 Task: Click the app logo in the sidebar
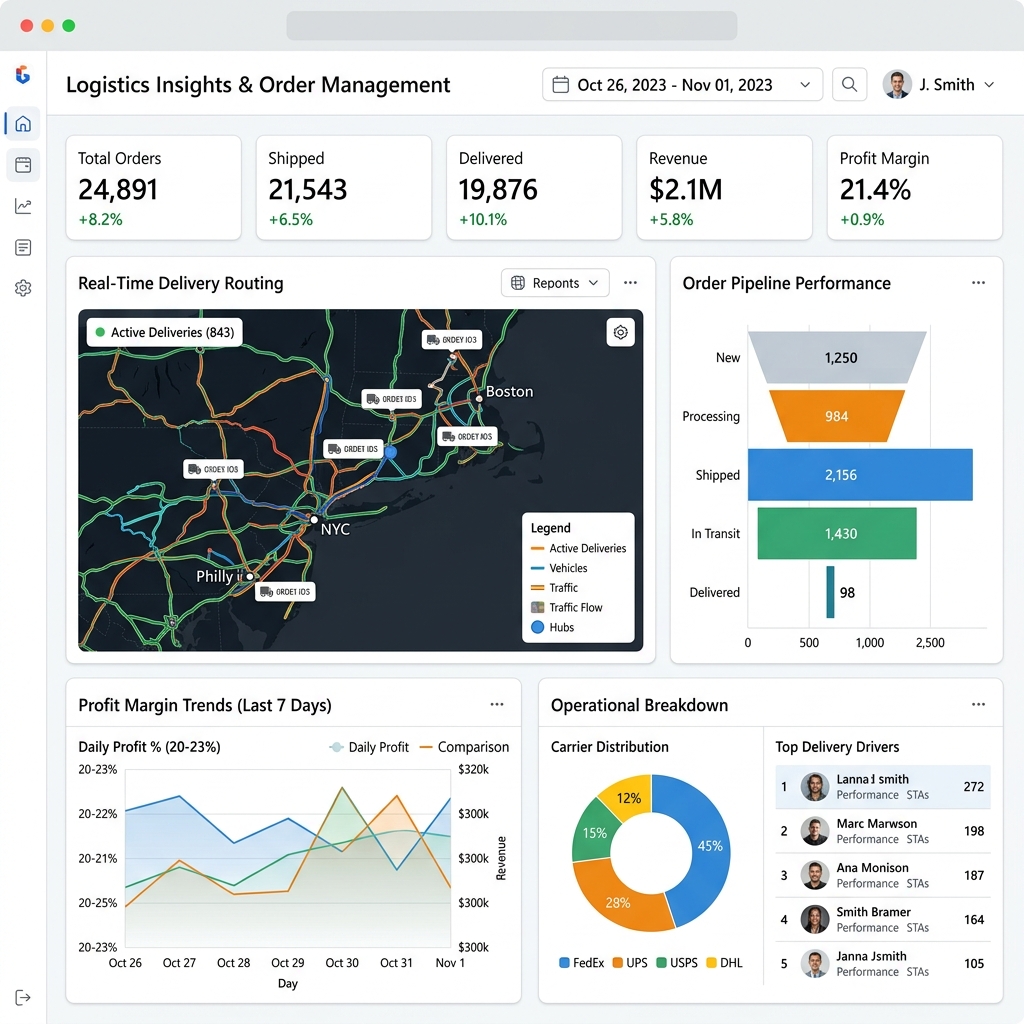pyautogui.click(x=23, y=74)
